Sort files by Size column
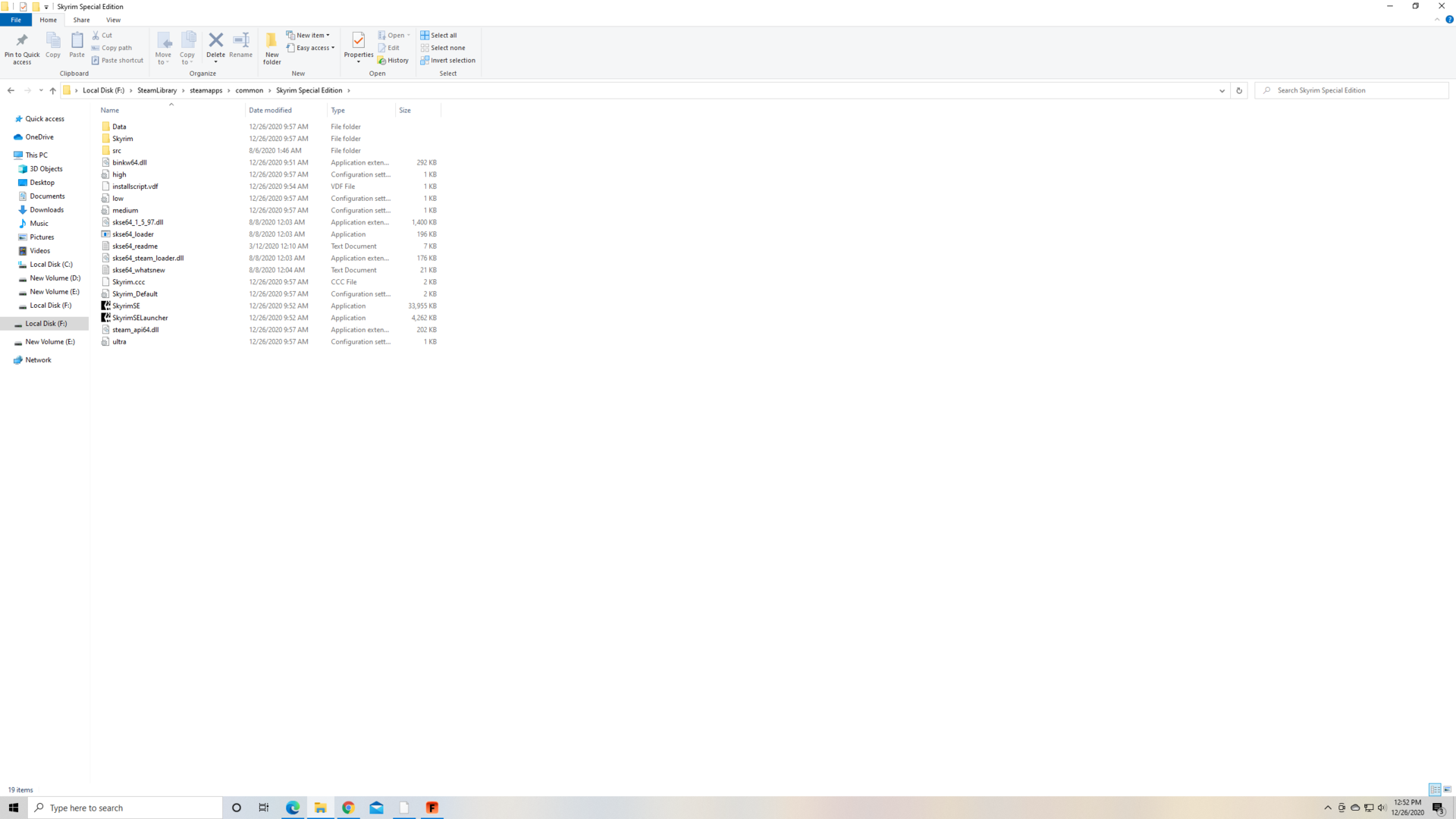 point(418,110)
